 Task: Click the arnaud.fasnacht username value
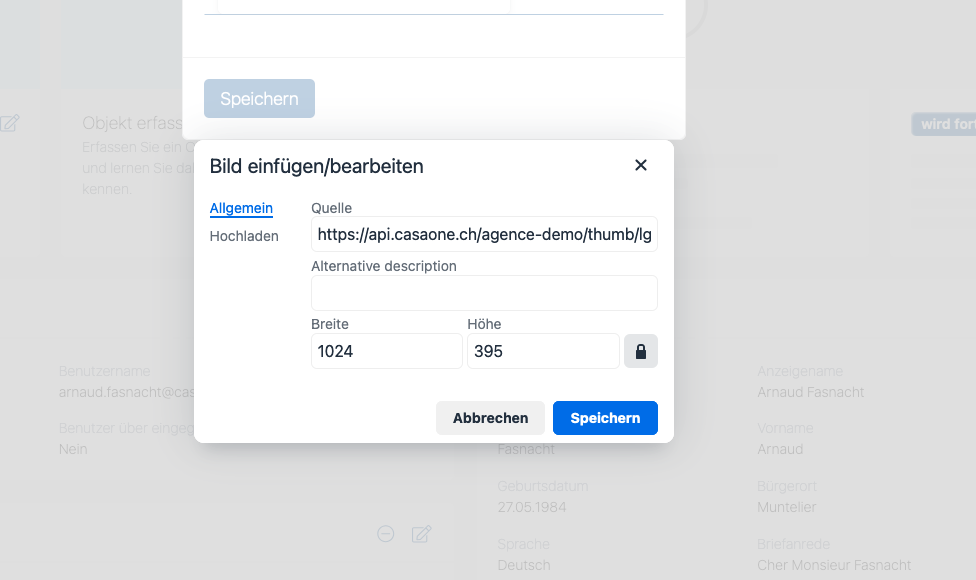pyautogui.click(x=126, y=393)
